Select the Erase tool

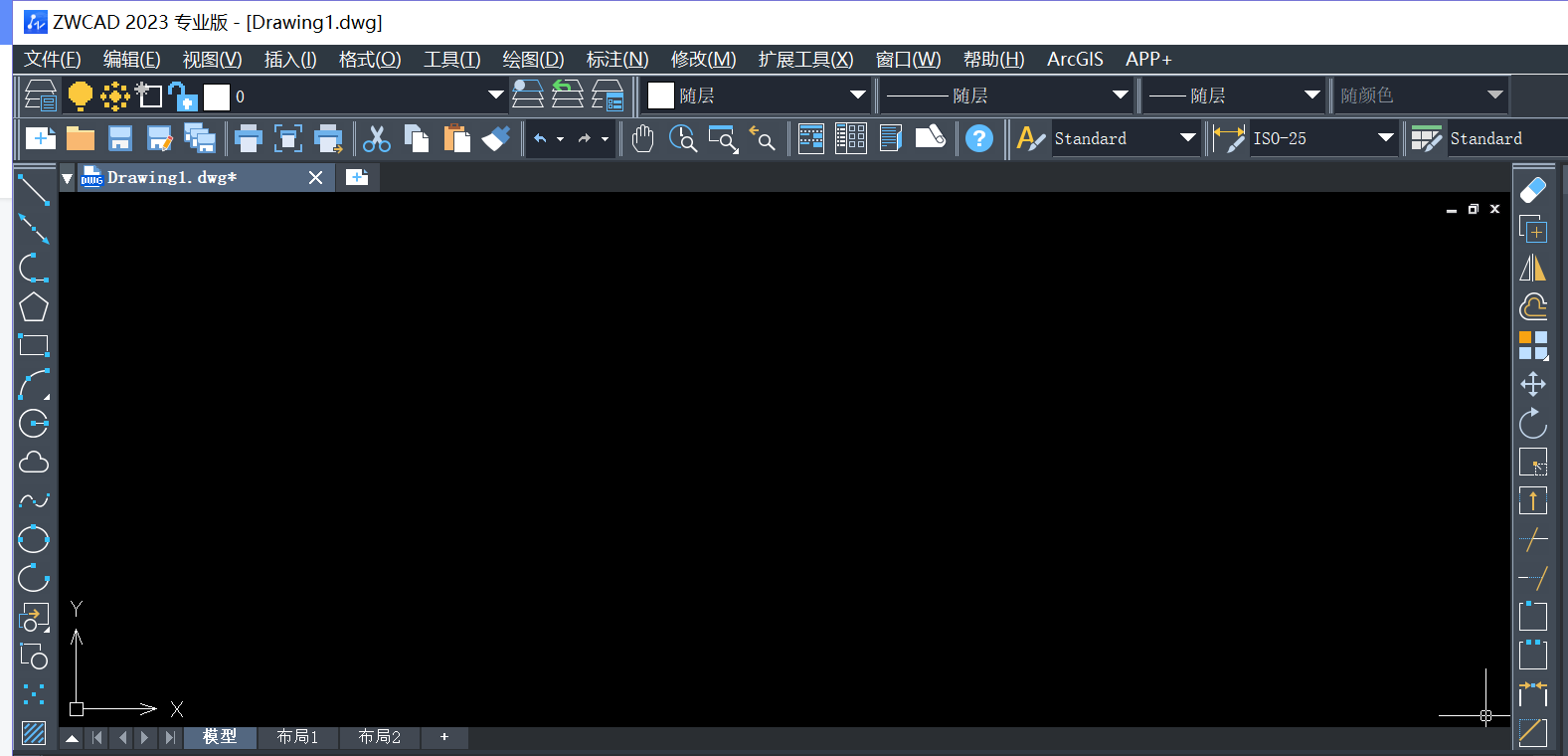[1533, 190]
